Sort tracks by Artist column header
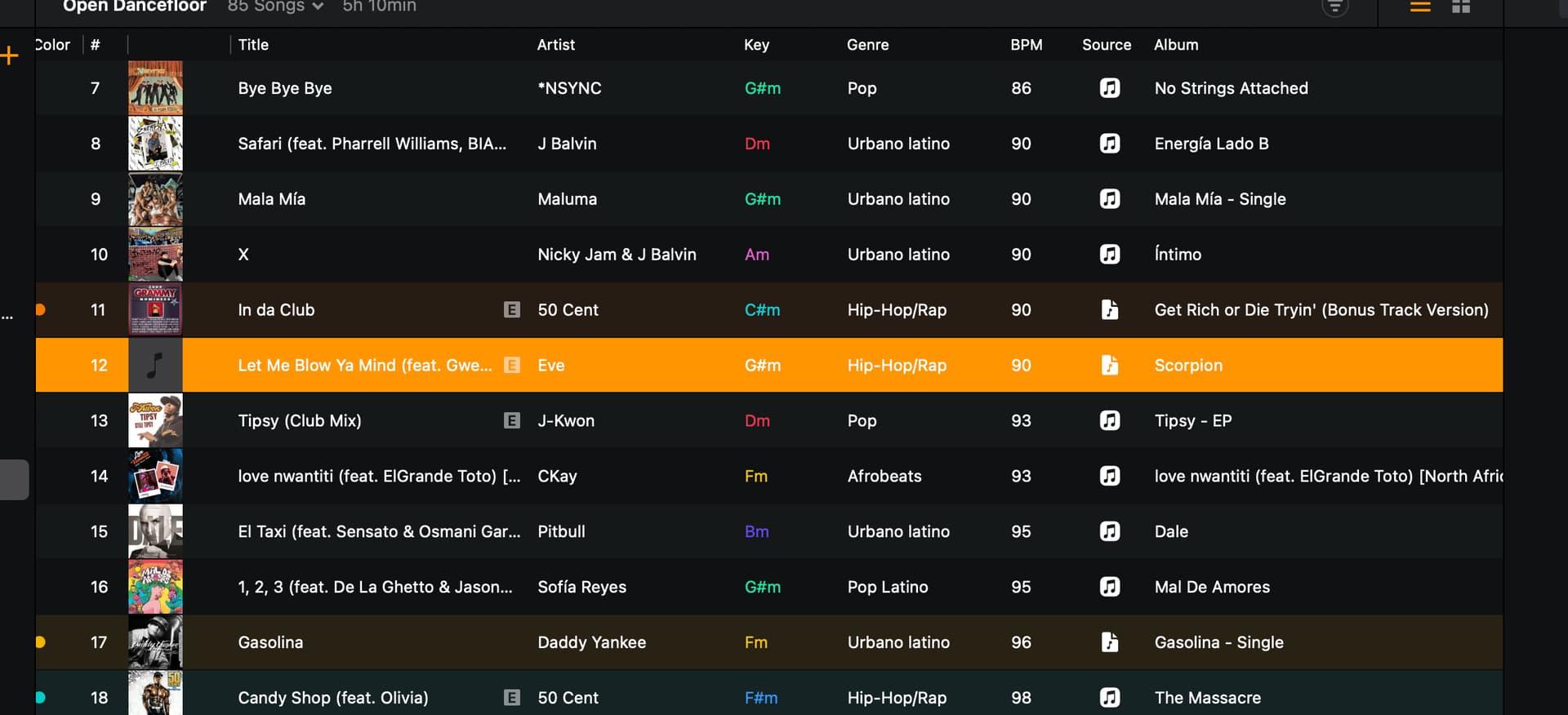 (x=556, y=45)
